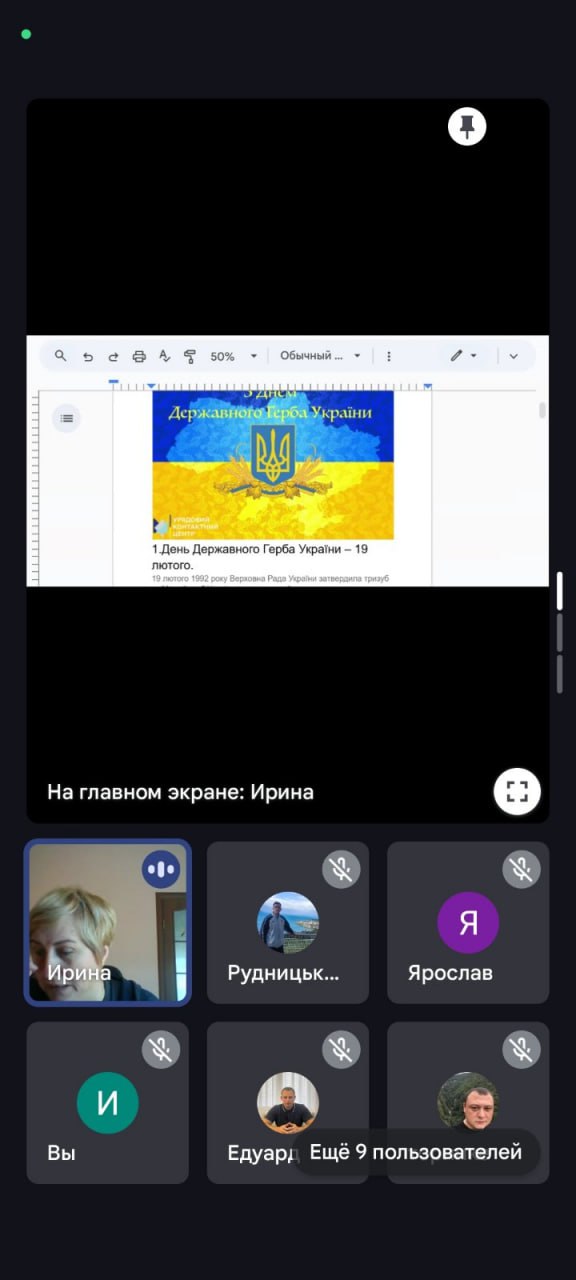Screen dimensions: 576x1280
Task: Open fullscreen view of the shared presentation
Action: click(517, 792)
